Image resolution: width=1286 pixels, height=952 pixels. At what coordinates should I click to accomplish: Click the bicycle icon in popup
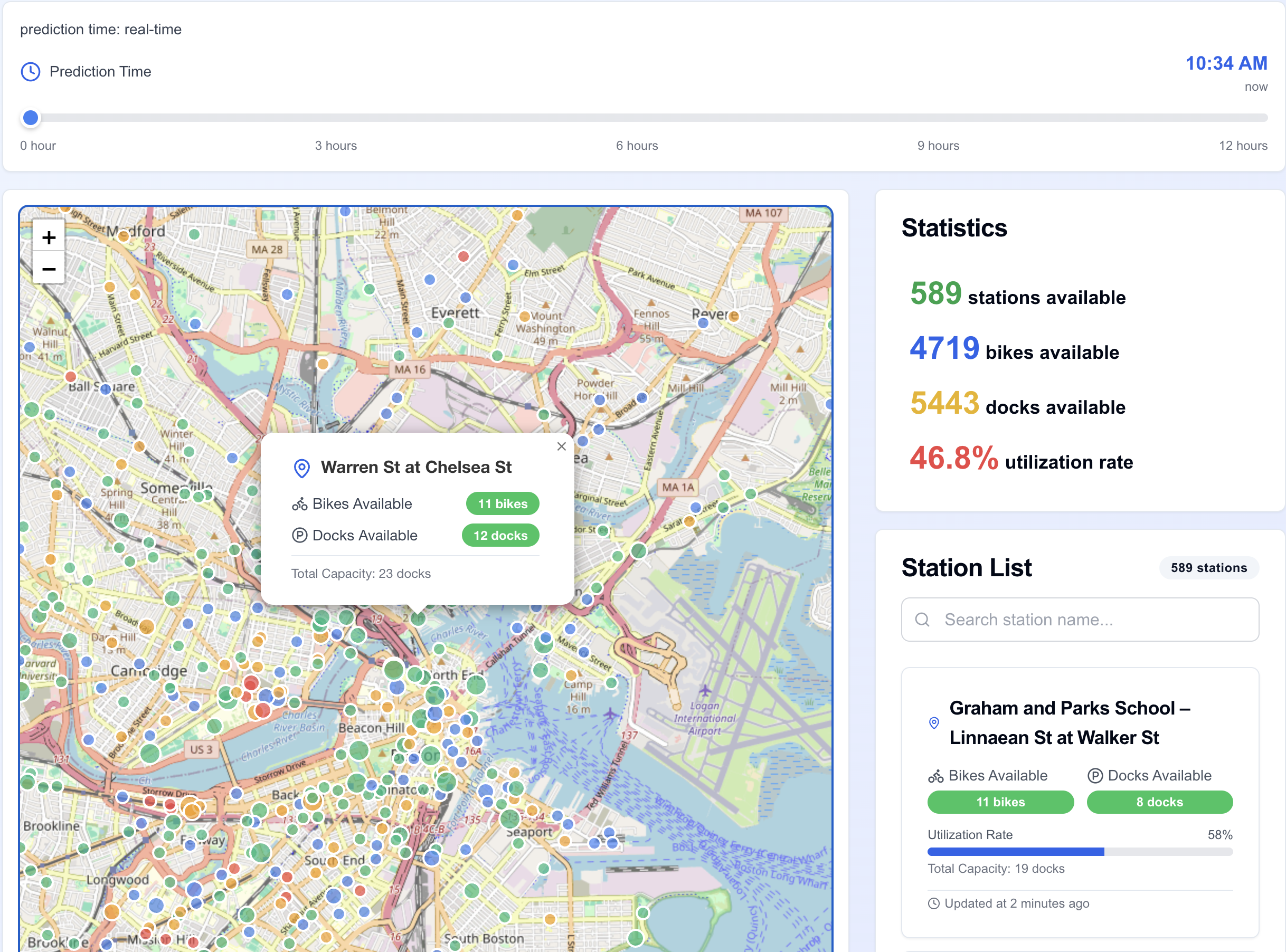pyautogui.click(x=299, y=504)
